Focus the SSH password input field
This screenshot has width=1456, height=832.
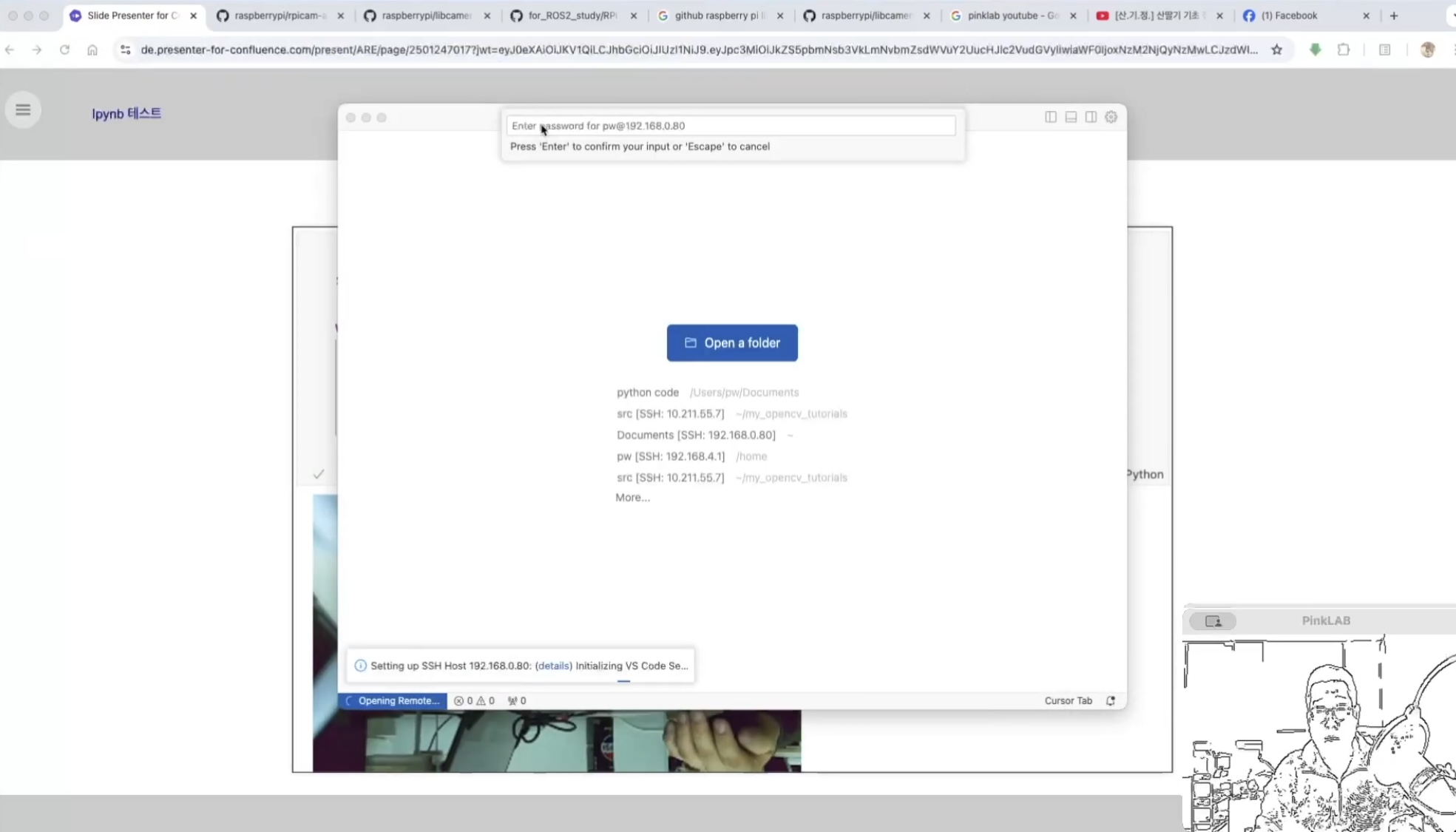731,126
